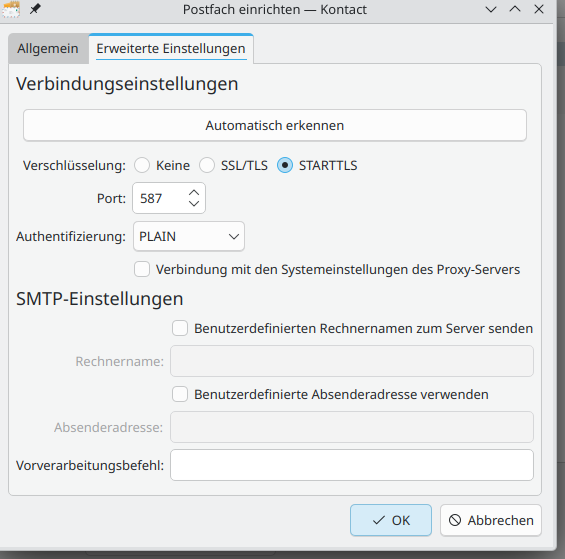Minimize dialog using the down chevron icon
The height and width of the screenshot is (559, 565).
point(491,9)
